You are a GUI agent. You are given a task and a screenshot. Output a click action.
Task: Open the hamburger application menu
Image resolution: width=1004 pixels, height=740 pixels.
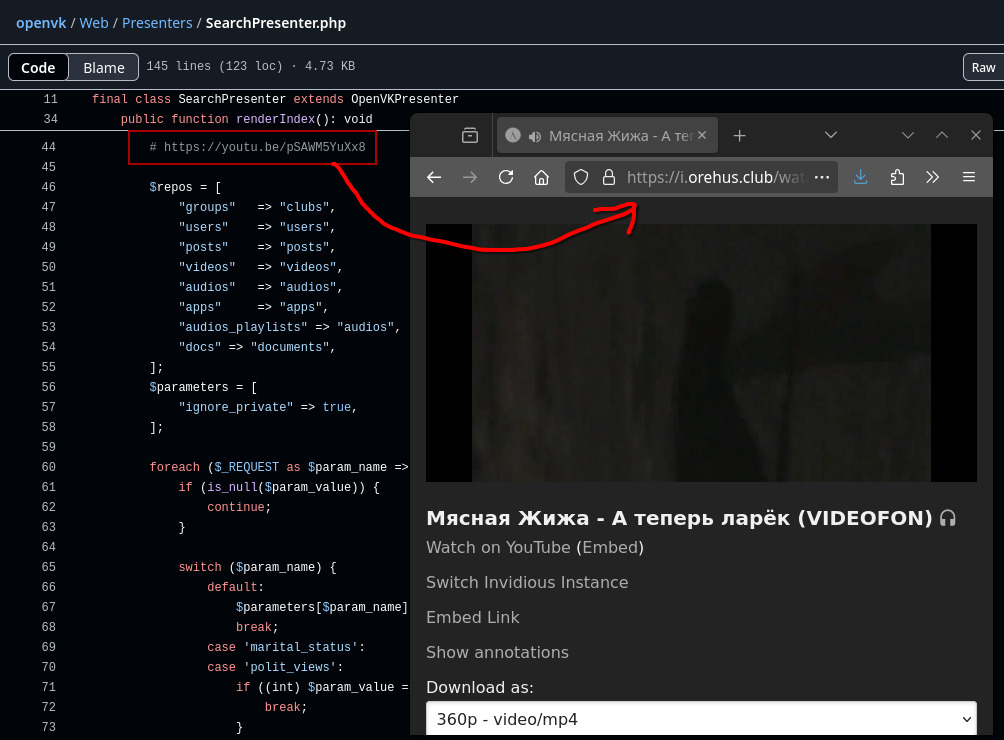968,177
